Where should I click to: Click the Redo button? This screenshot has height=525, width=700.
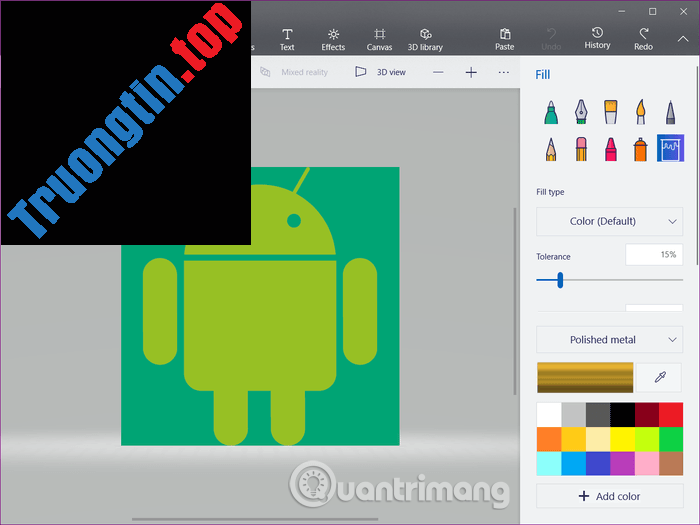[643, 39]
